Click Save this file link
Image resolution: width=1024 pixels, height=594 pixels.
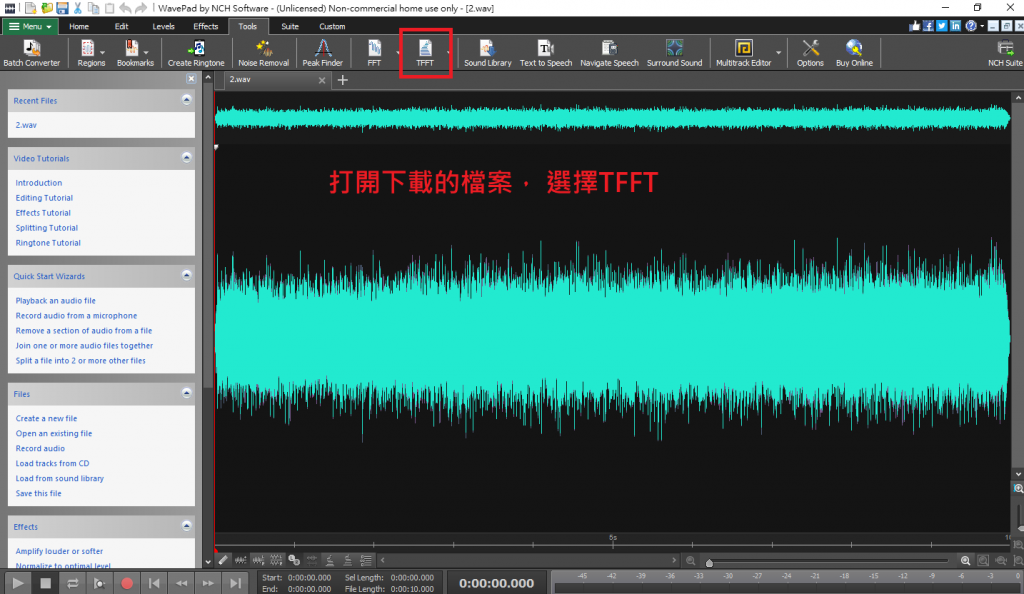[39, 493]
